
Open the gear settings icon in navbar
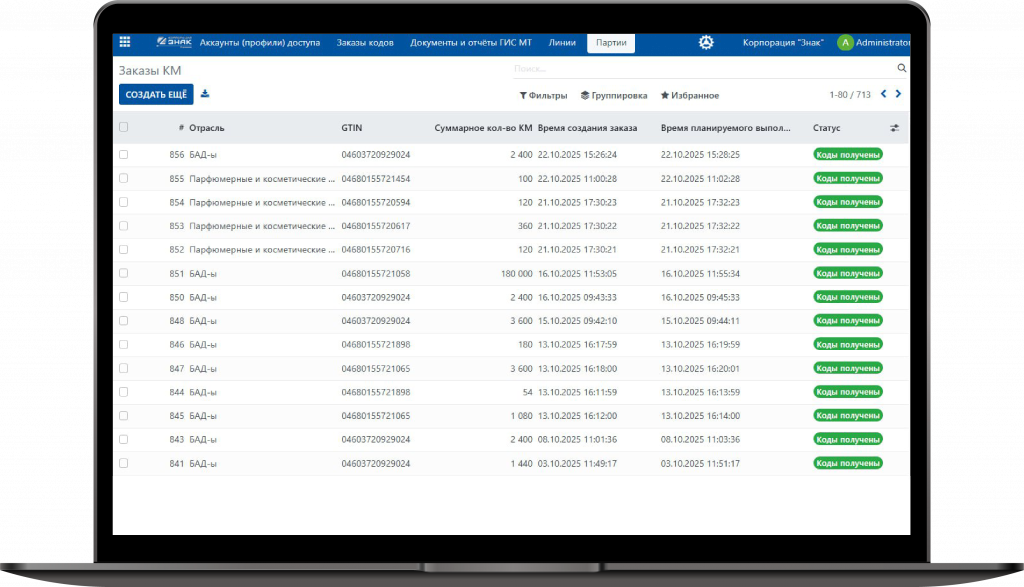tap(706, 42)
